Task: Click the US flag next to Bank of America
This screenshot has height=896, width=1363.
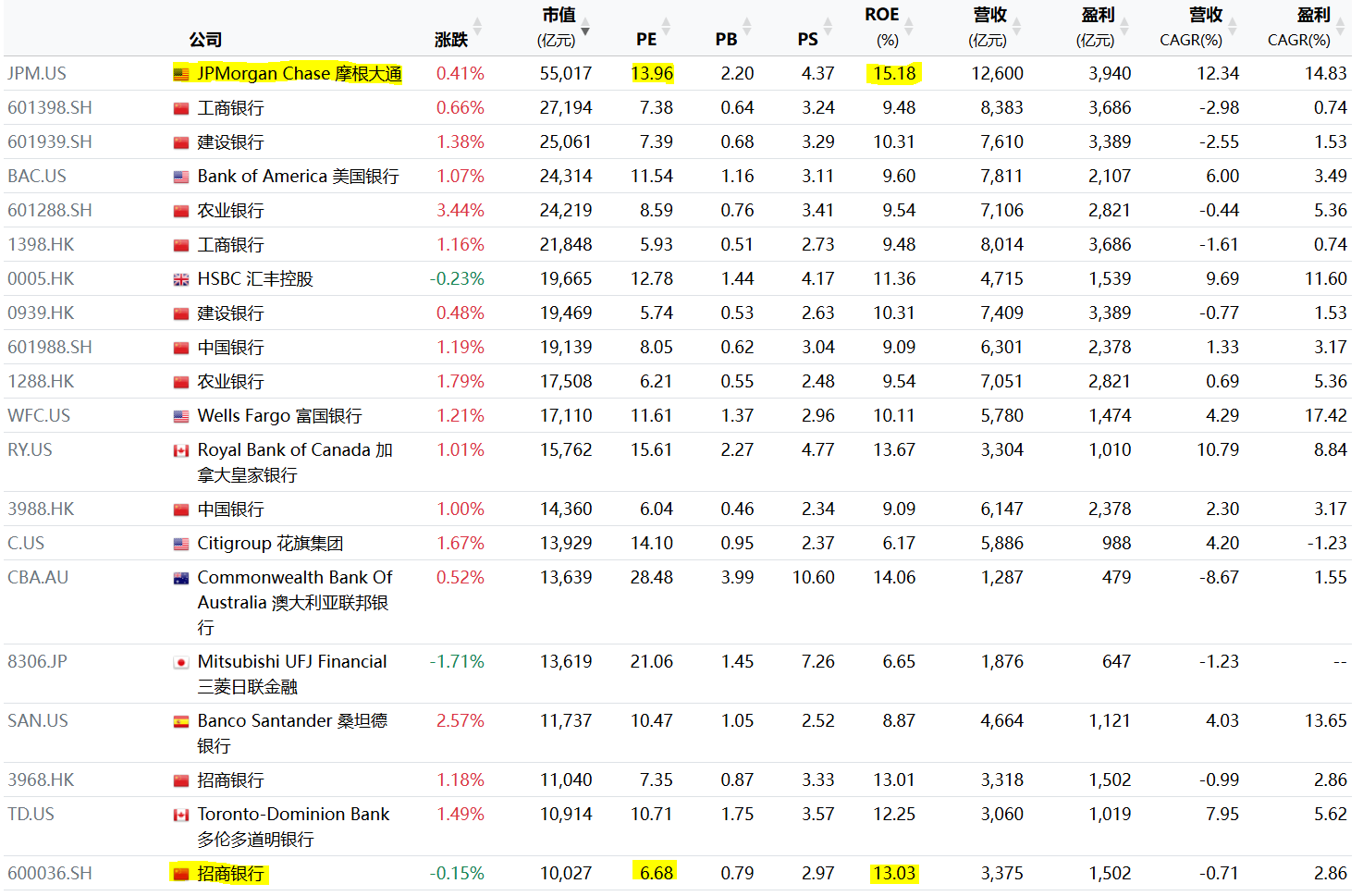Action: 181,177
